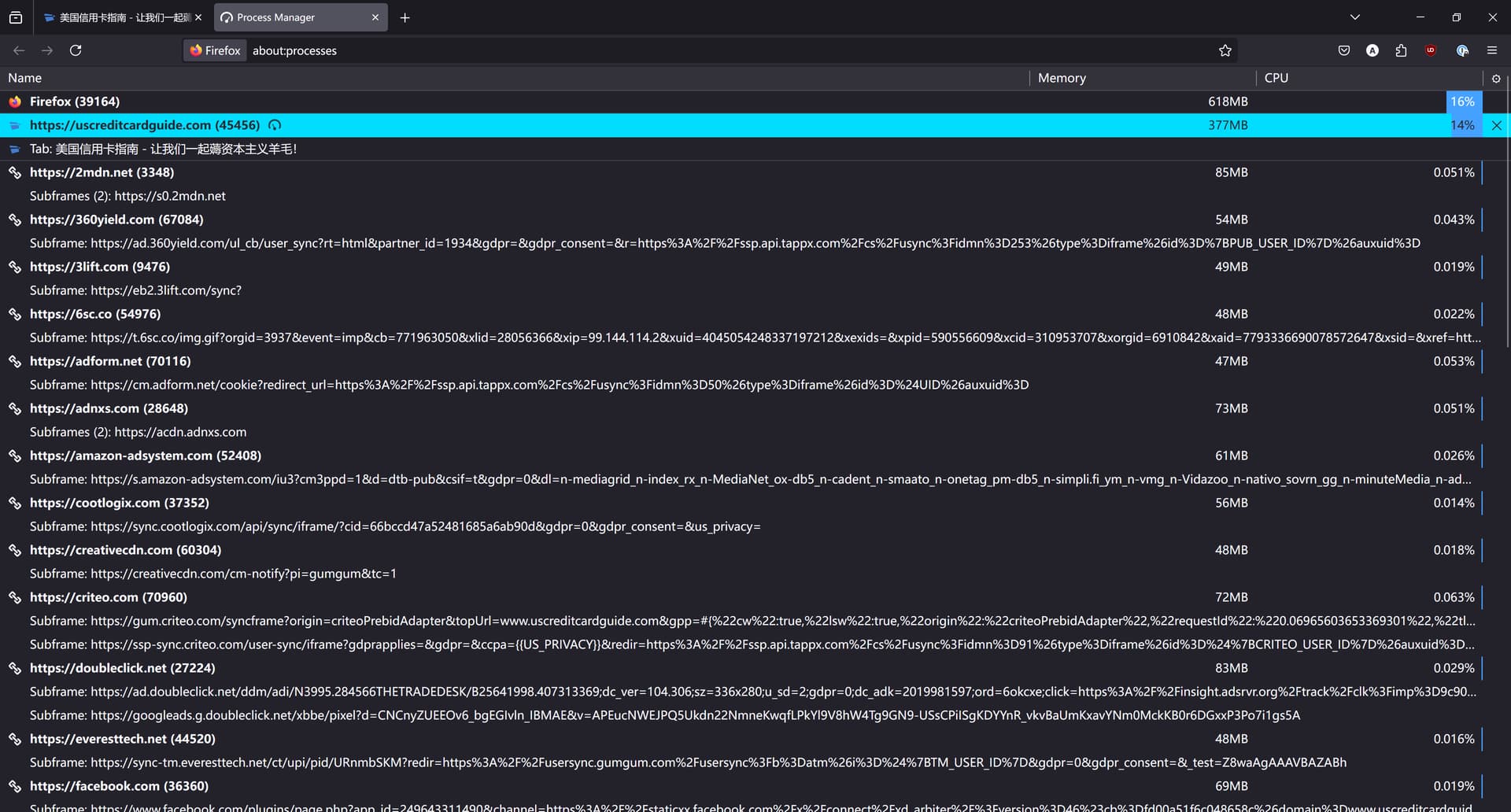
Task: Kill the uscreditcardguide.com process with X
Action: click(x=1496, y=125)
